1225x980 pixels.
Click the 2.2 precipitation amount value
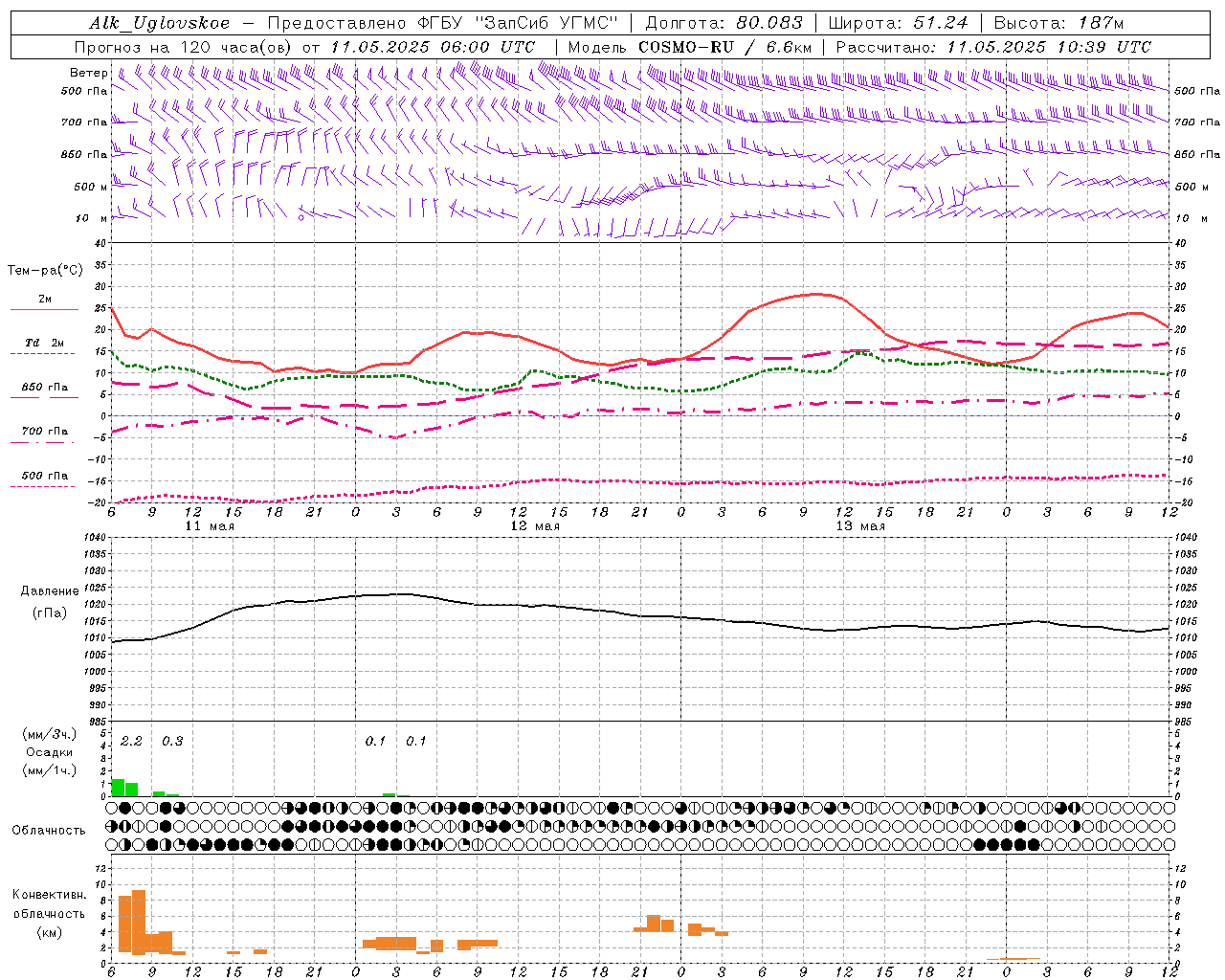(131, 741)
